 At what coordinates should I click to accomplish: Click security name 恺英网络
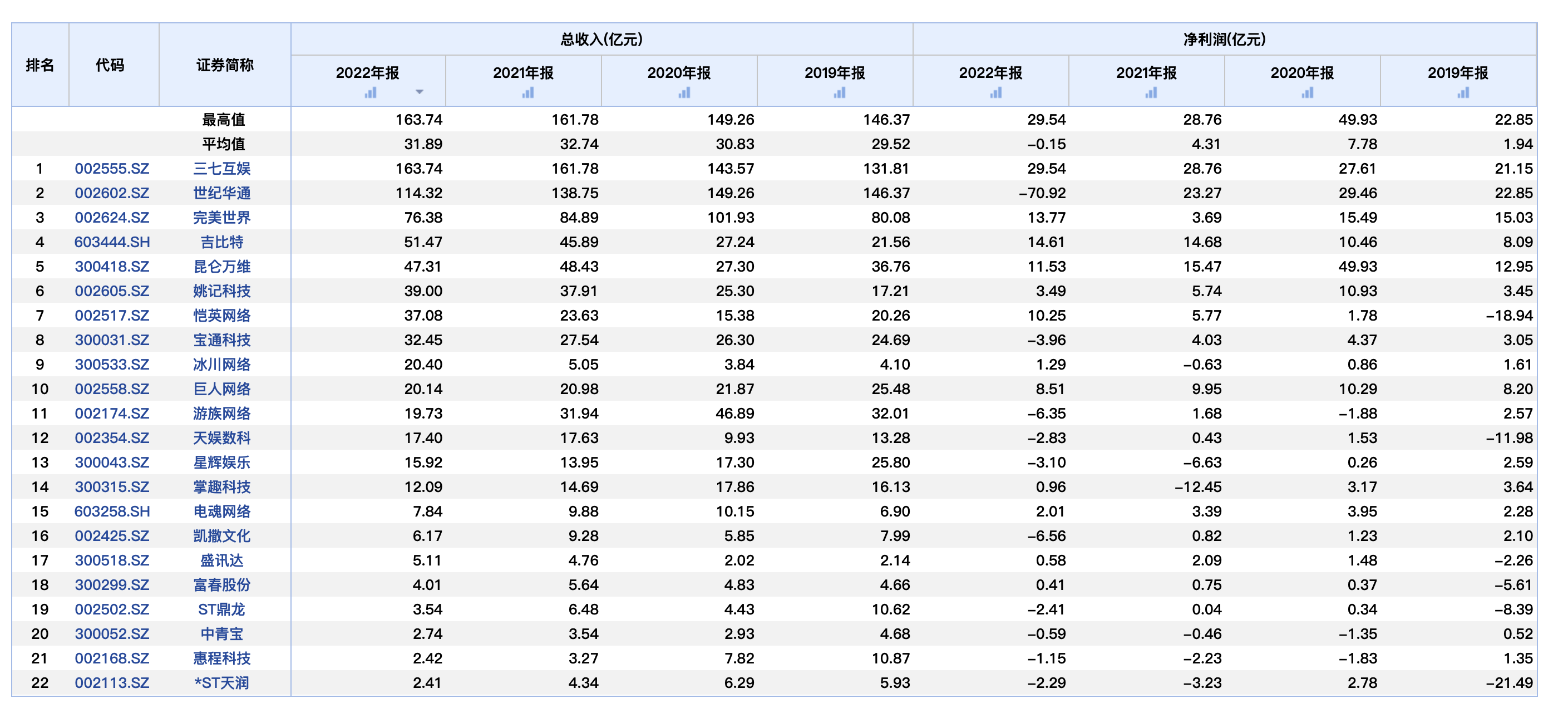click(x=222, y=316)
